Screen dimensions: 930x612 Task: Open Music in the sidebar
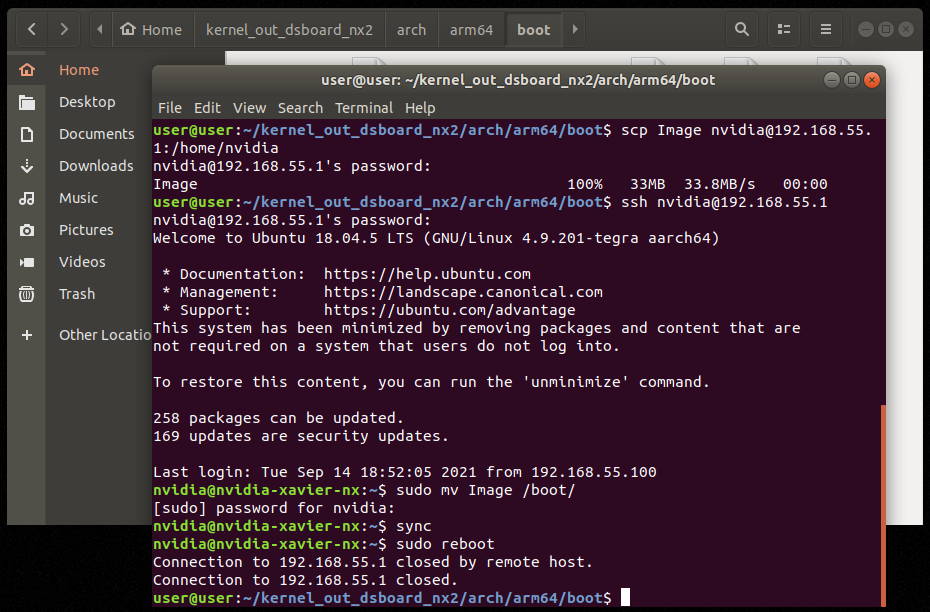point(78,198)
